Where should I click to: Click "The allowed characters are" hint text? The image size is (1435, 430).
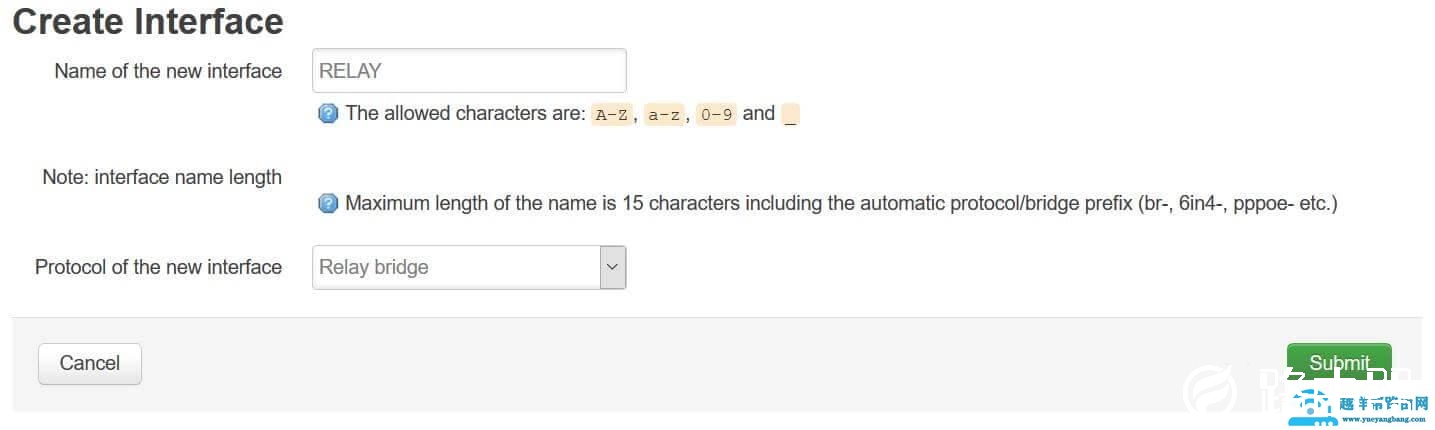click(x=465, y=114)
